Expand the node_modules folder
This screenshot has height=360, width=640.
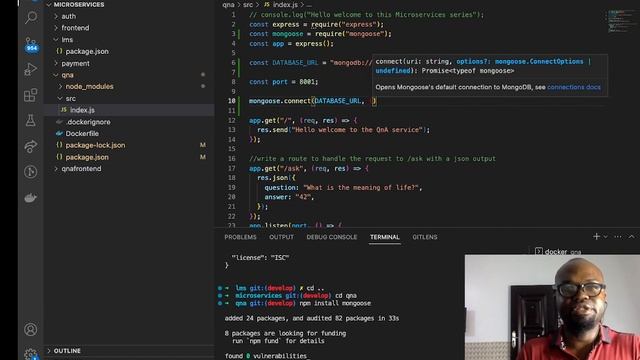pyautogui.click(x=60, y=87)
